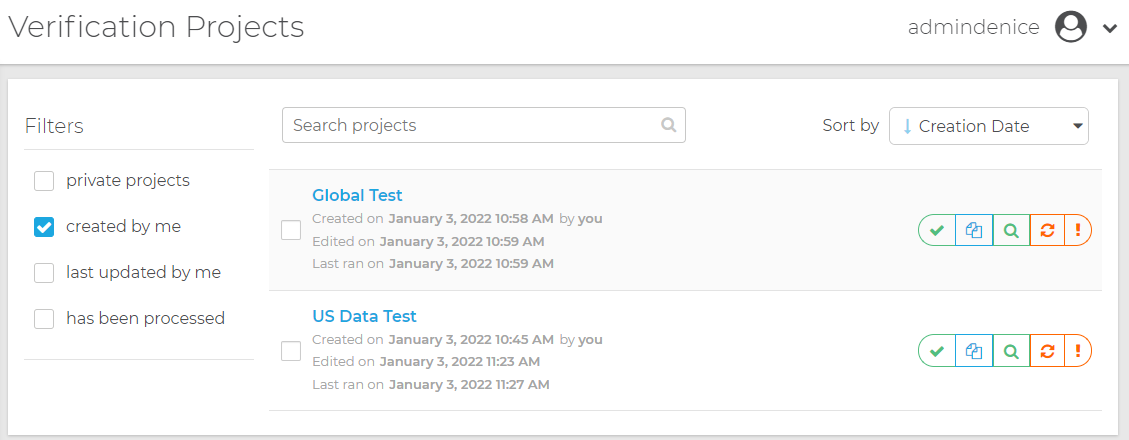Click the exclamation icon for US Data Test
This screenshot has height=440, width=1129.
click(x=1078, y=351)
